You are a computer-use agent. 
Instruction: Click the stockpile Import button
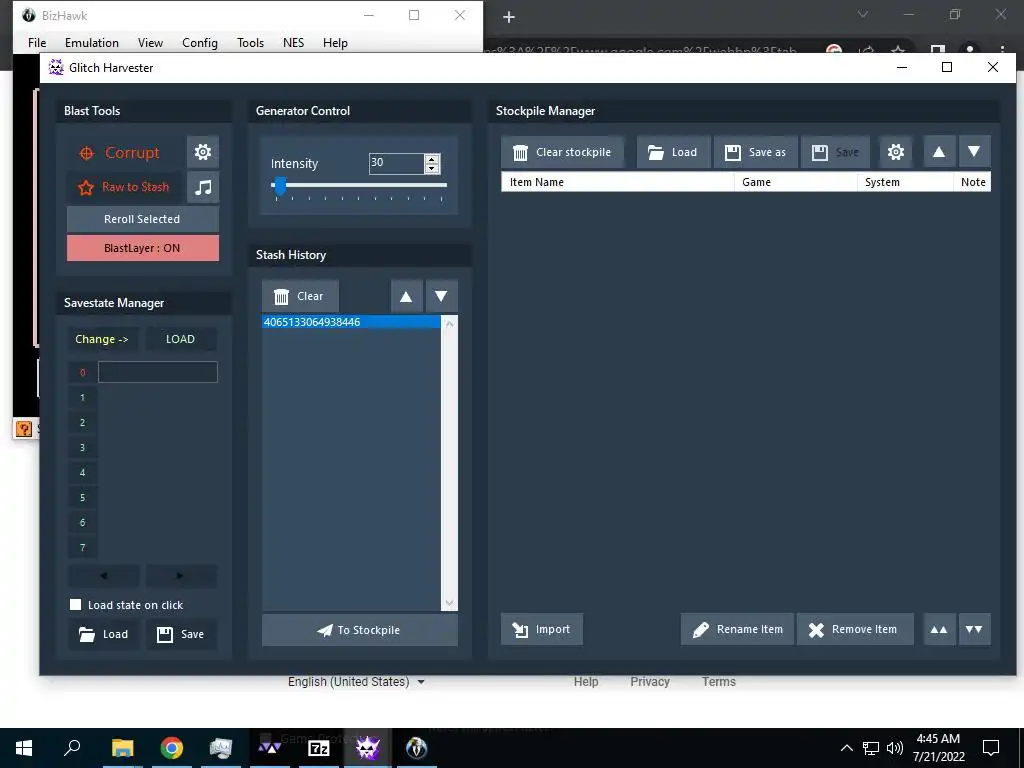pos(541,630)
